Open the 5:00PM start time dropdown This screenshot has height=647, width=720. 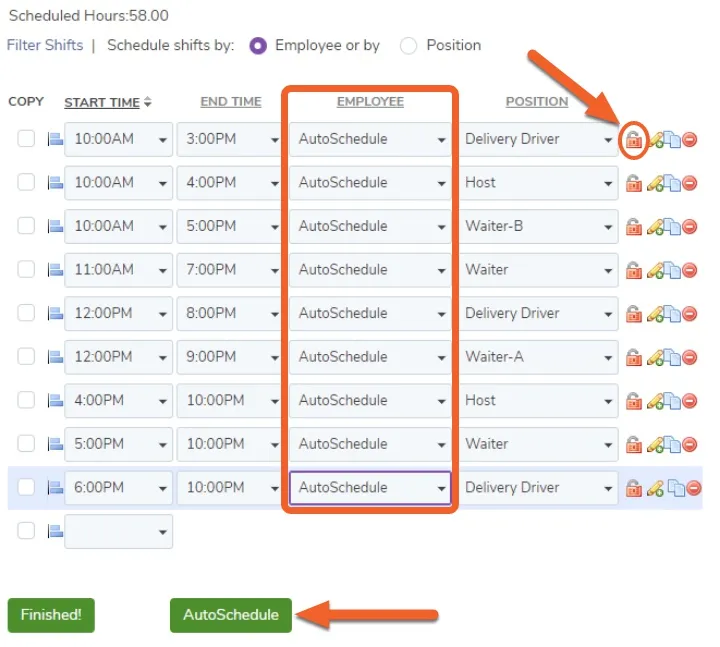[x=118, y=444]
